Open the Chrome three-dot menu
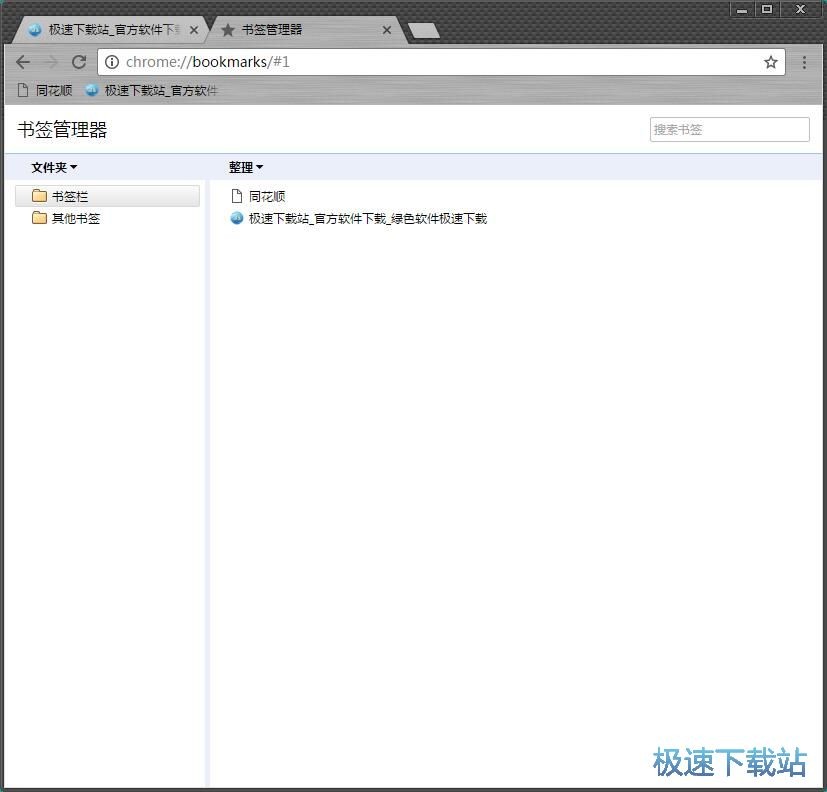This screenshot has width=827, height=792. click(804, 62)
